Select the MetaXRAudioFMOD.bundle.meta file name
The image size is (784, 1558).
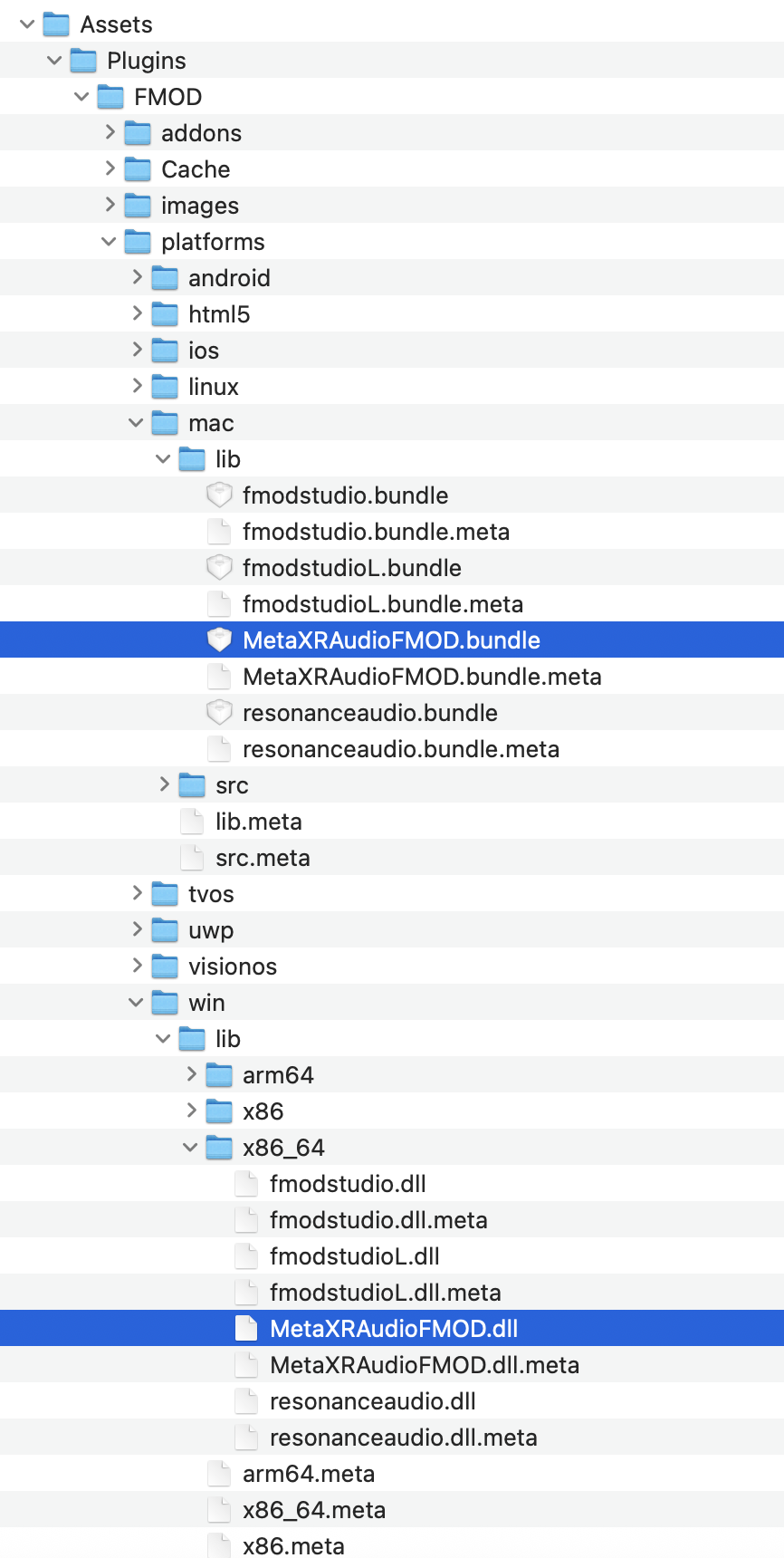tap(422, 677)
